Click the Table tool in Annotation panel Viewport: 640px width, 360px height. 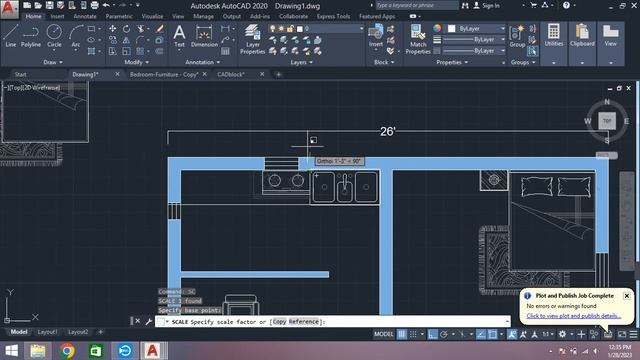click(x=225, y=51)
